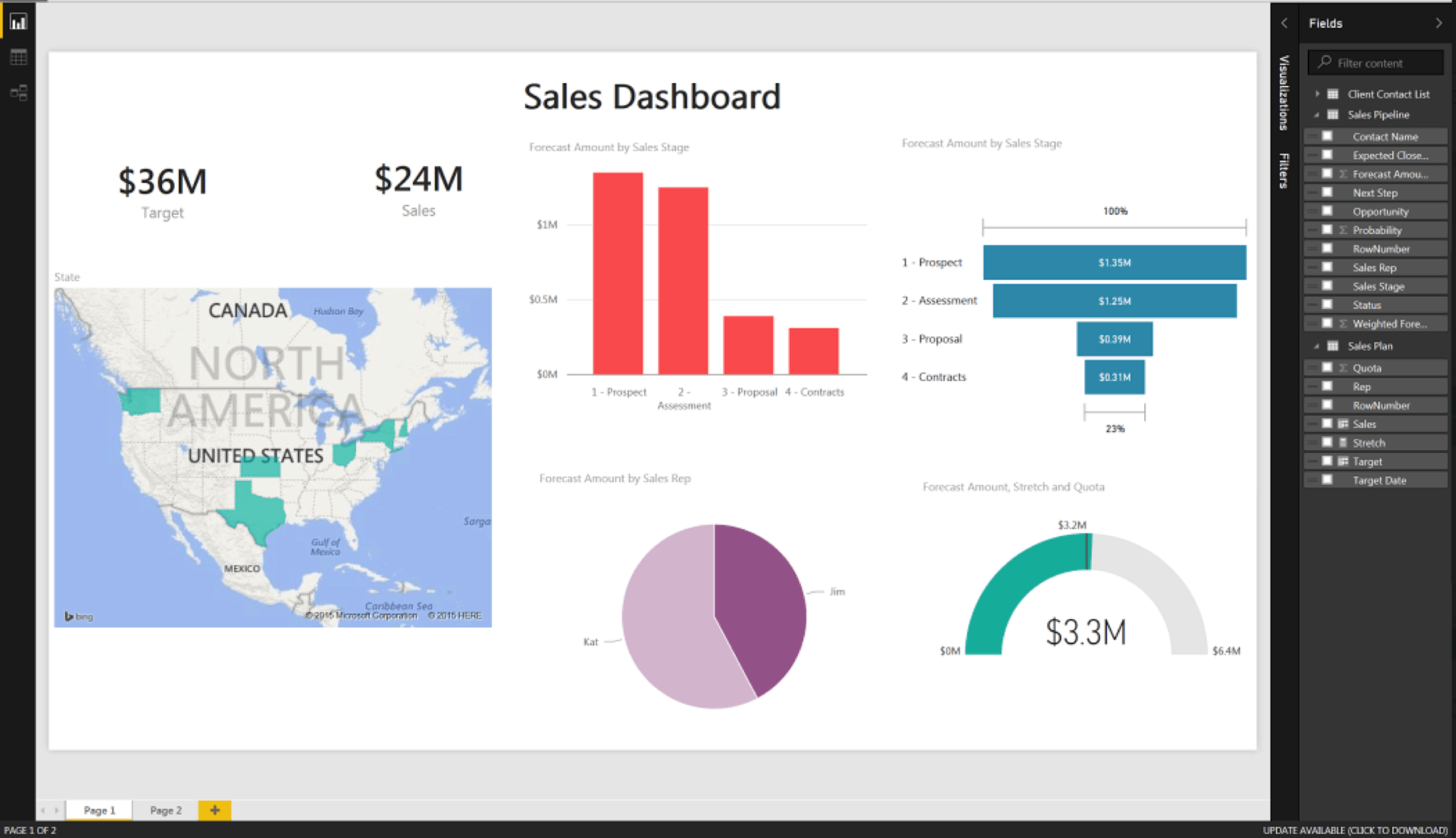Open Data view from the left sidebar
Viewport: 1456px width, 838px height.
tap(18, 57)
